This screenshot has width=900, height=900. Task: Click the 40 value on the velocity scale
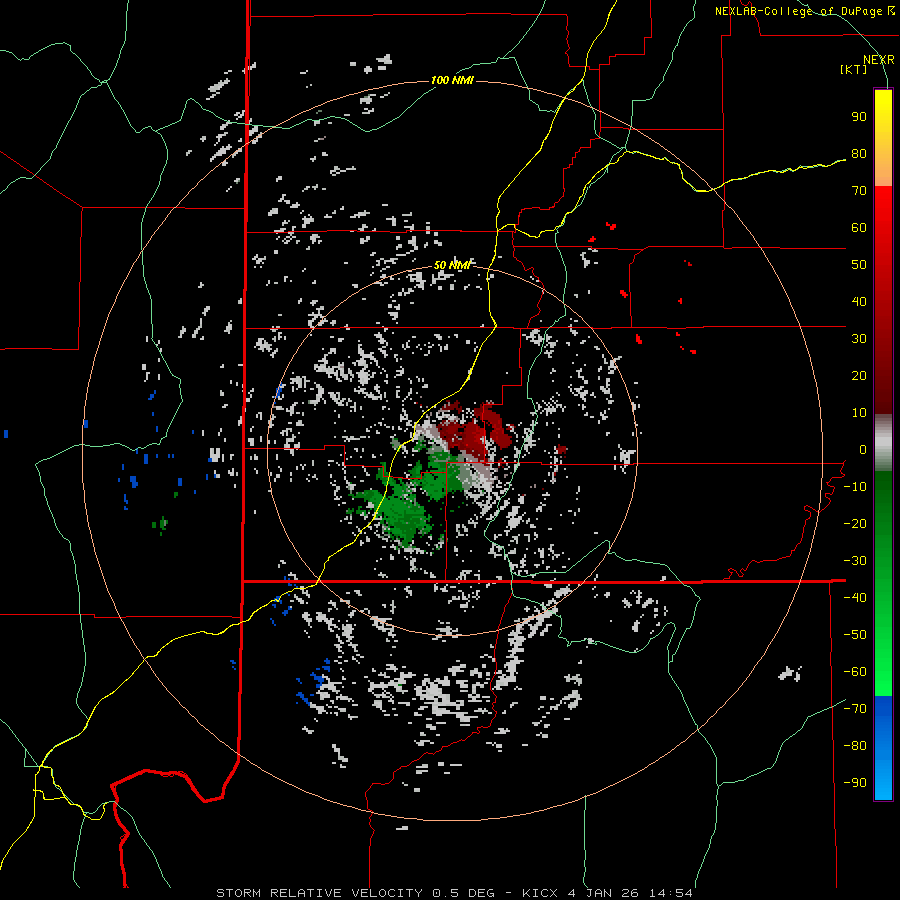coord(859,302)
